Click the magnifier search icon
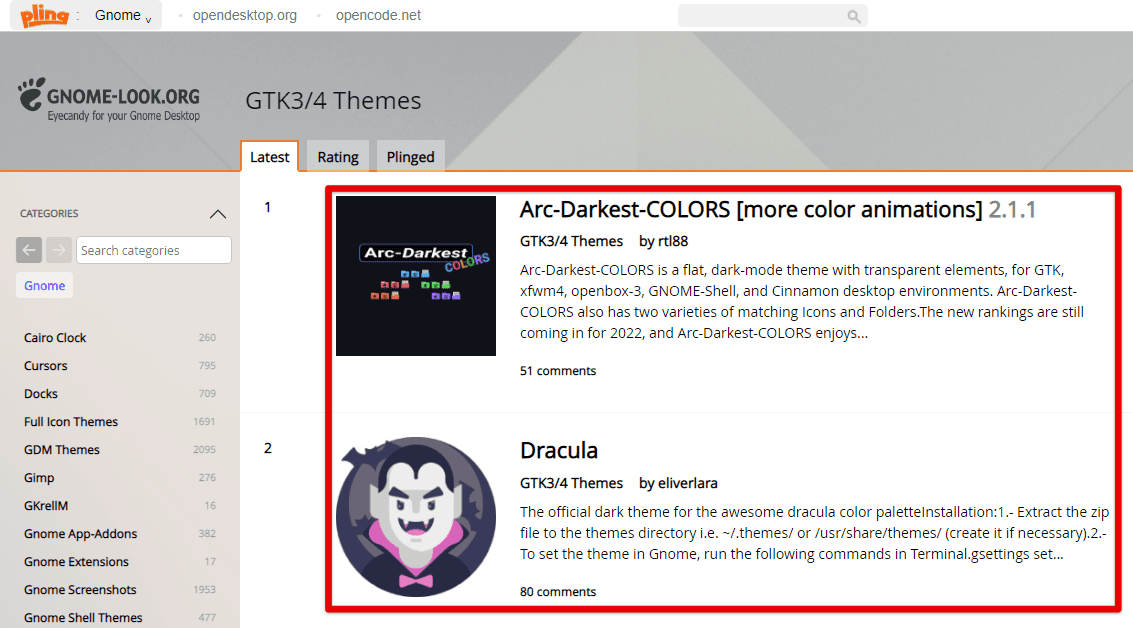1133x628 pixels. [853, 16]
